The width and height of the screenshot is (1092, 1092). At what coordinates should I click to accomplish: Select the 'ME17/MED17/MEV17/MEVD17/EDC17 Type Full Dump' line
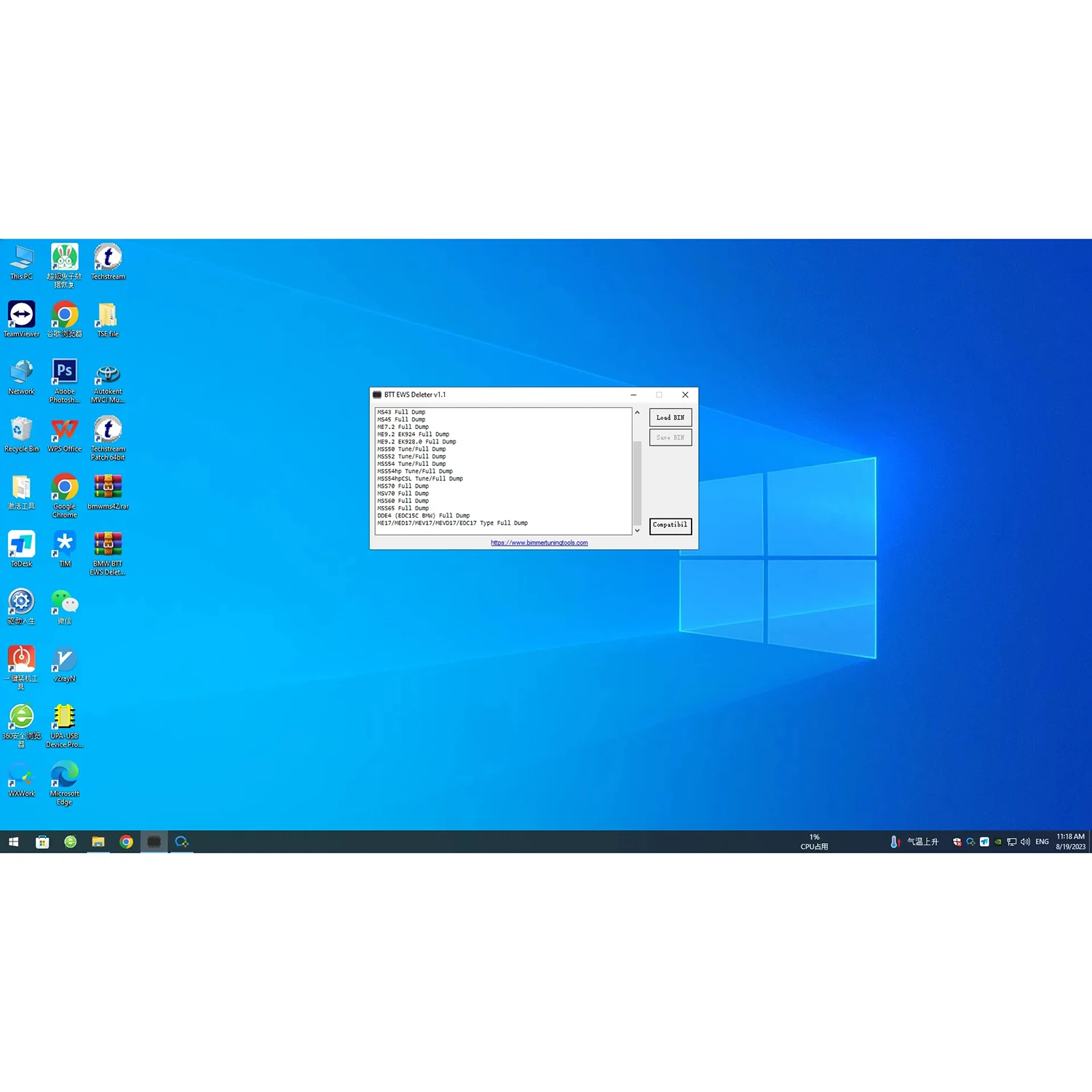452,523
